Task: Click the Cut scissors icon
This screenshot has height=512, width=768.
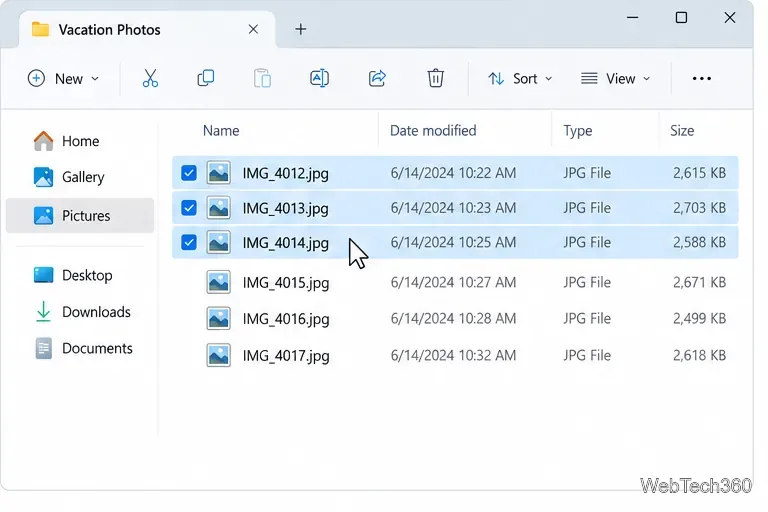Action: coord(150,78)
